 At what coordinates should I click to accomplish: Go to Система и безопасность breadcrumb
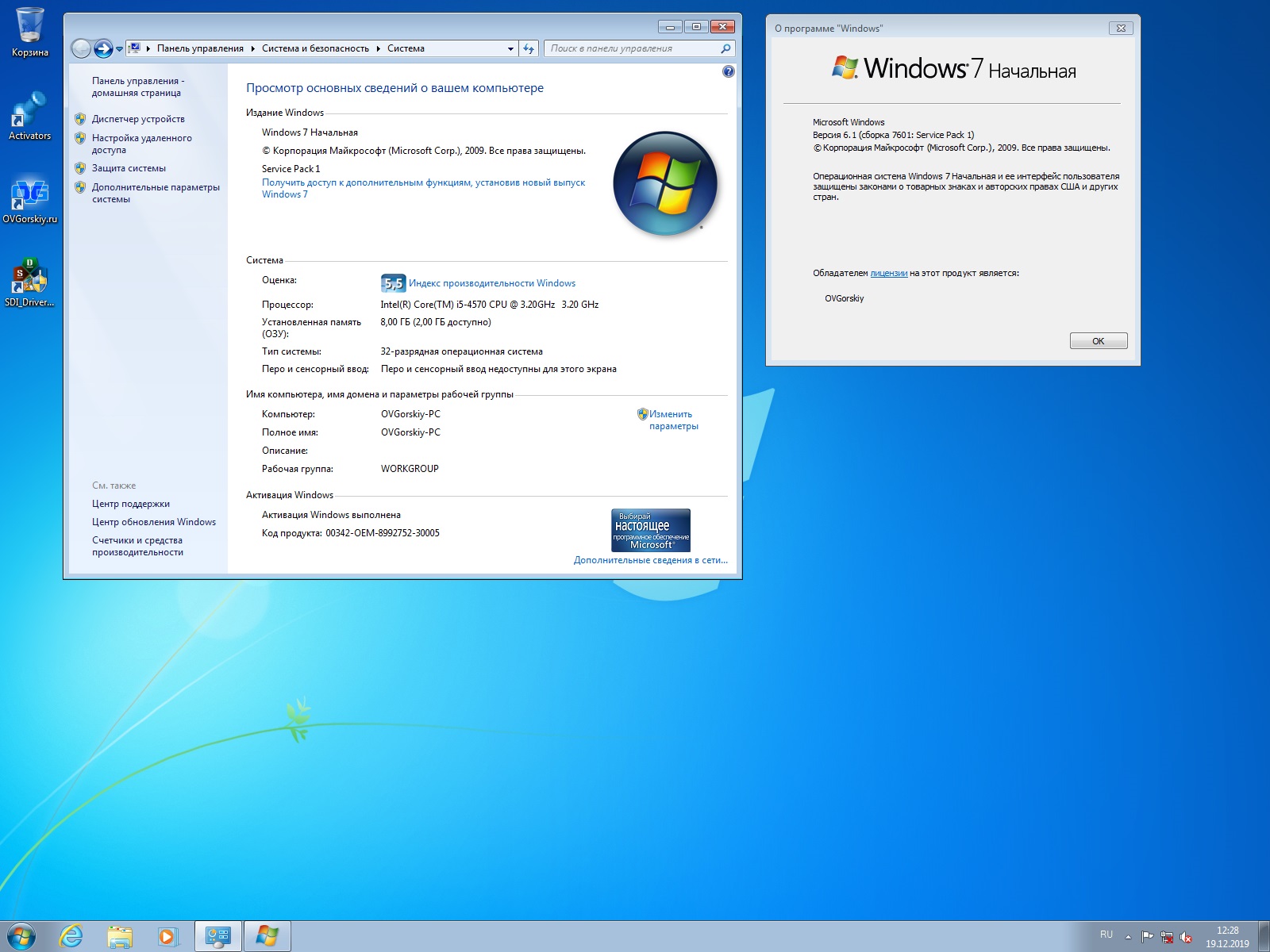tap(315, 48)
